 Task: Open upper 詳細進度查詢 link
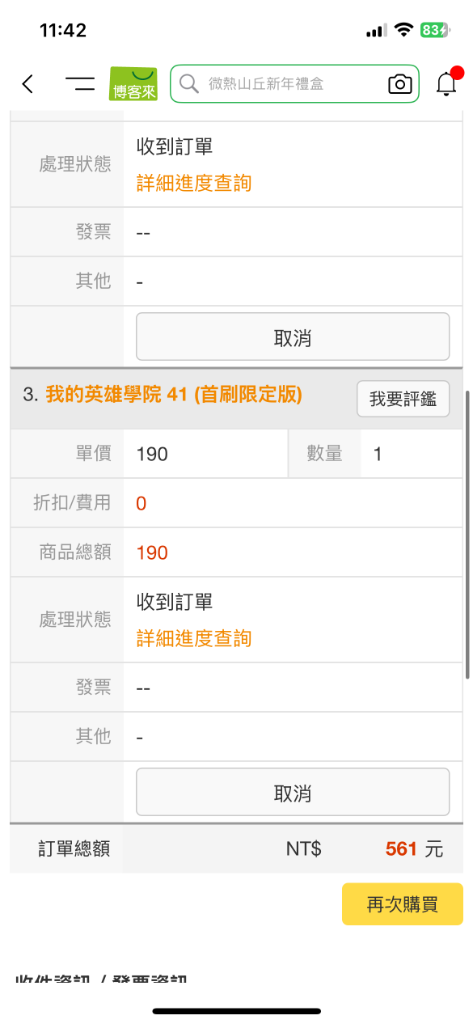coord(194,183)
